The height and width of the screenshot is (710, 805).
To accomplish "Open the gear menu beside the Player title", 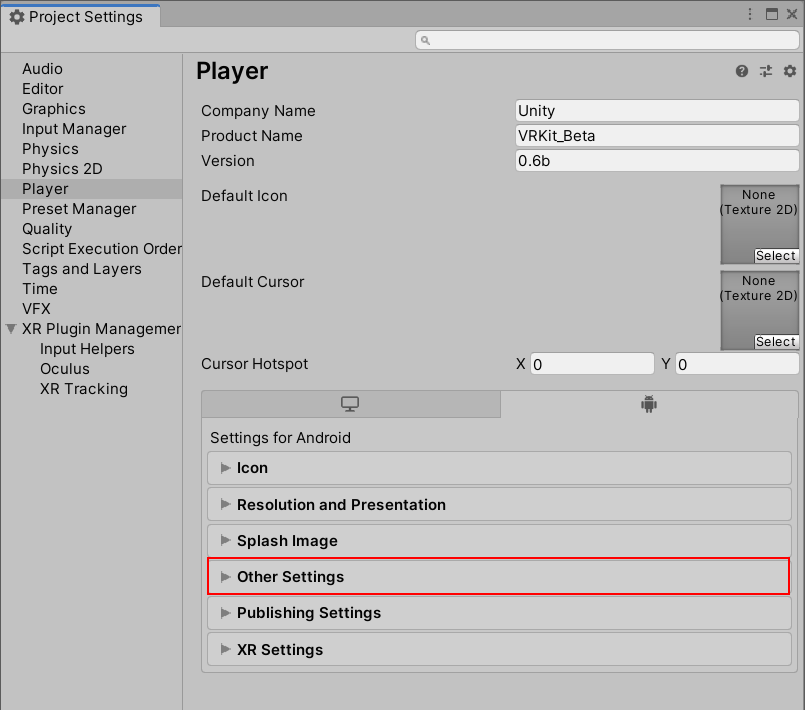I will pyautogui.click(x=789, y=71).
